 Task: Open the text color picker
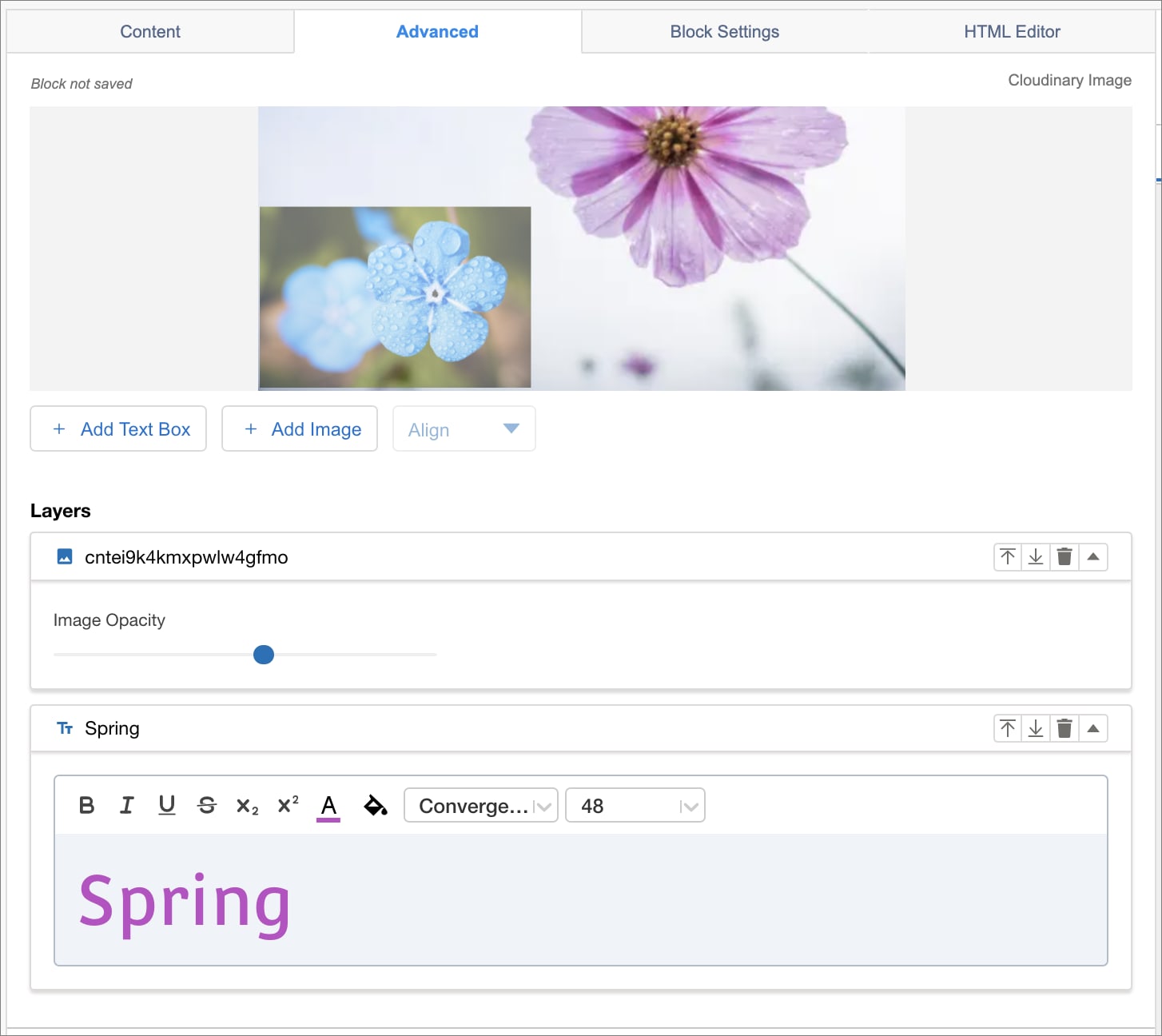tap(328, 806)
